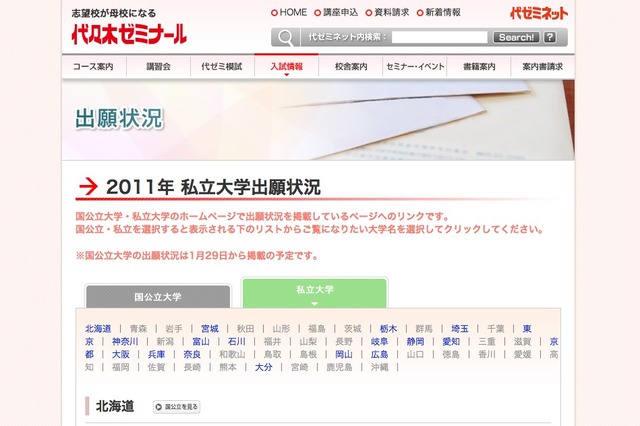Click the greyed 岩手 prefecture text
The image size is (640, 426).
click(x=174, y=328)
